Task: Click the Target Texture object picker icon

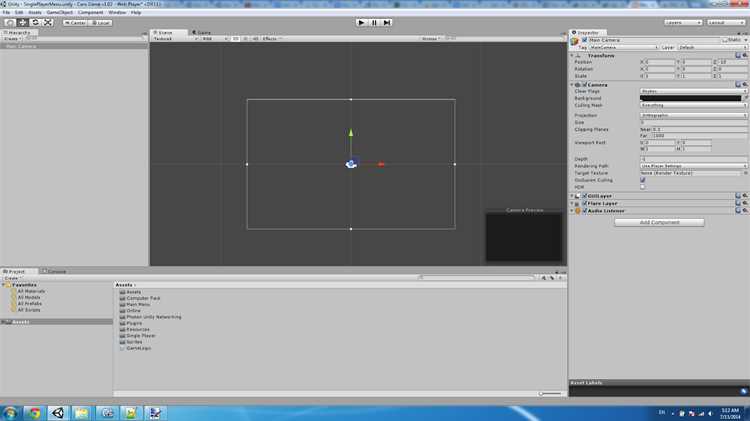Action: 745,173
